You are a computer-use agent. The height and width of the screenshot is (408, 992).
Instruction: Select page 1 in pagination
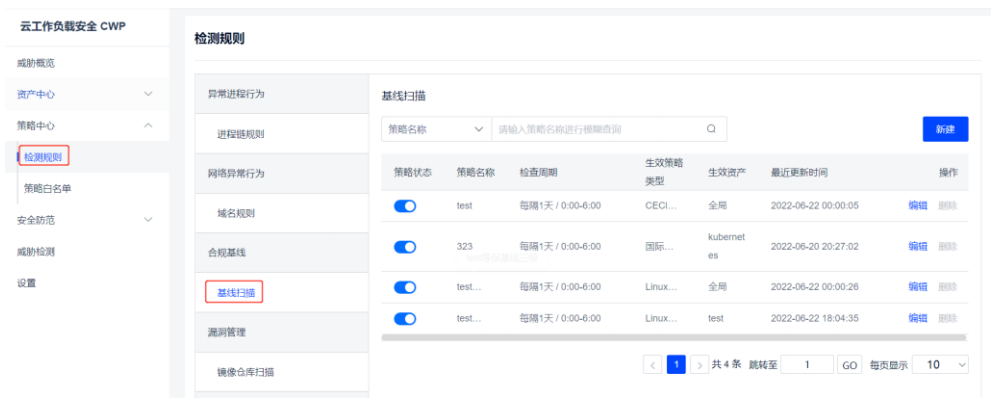pos(676,364)
